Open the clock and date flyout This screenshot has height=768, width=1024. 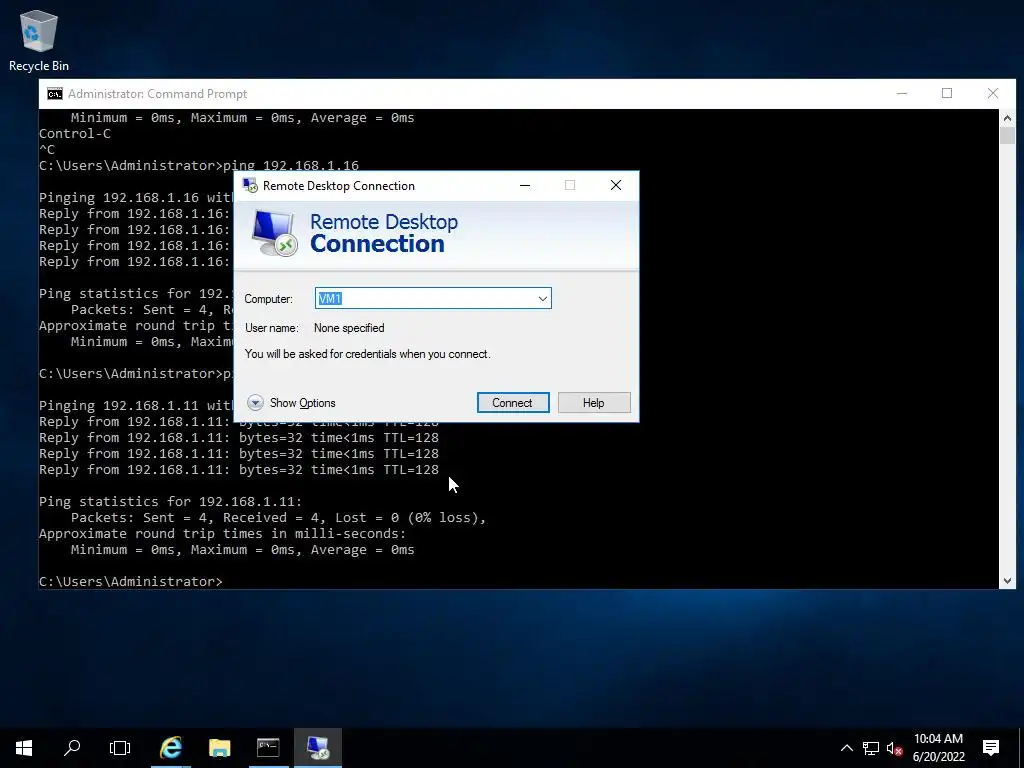click(938, 748)
